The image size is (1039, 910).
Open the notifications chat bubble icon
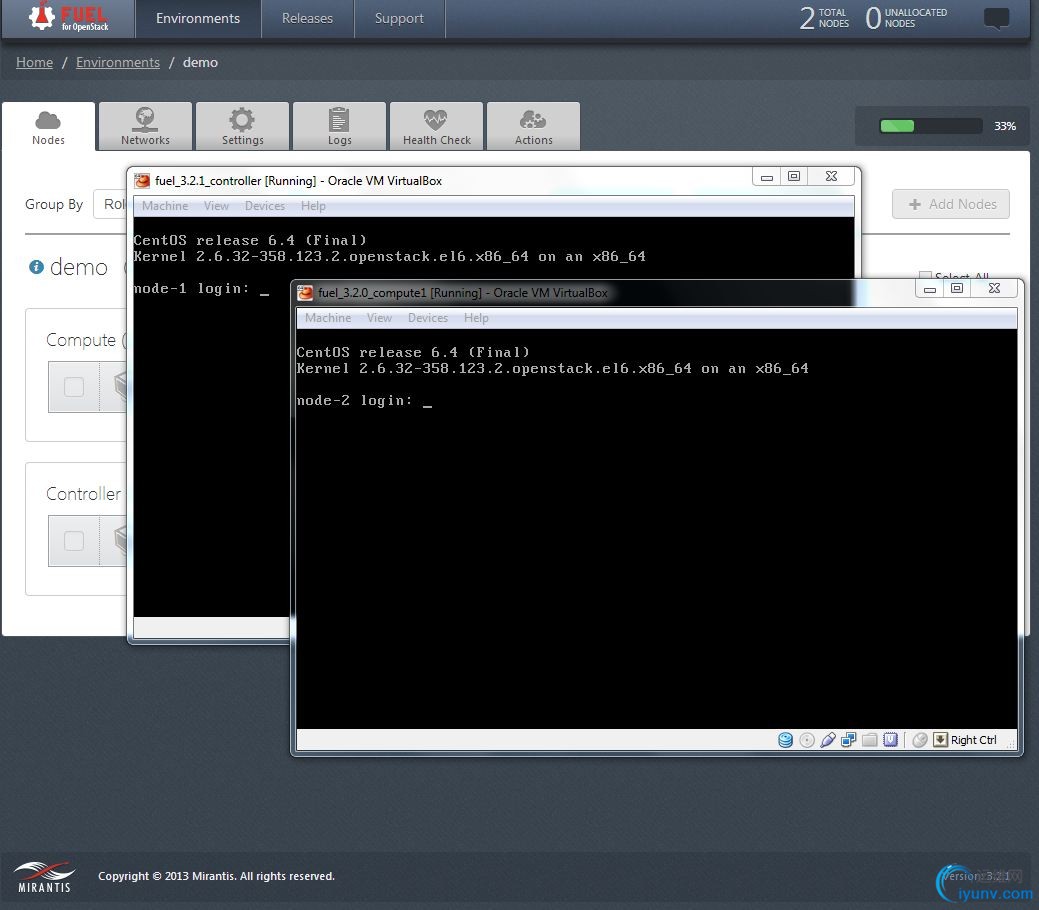[996, 18]
